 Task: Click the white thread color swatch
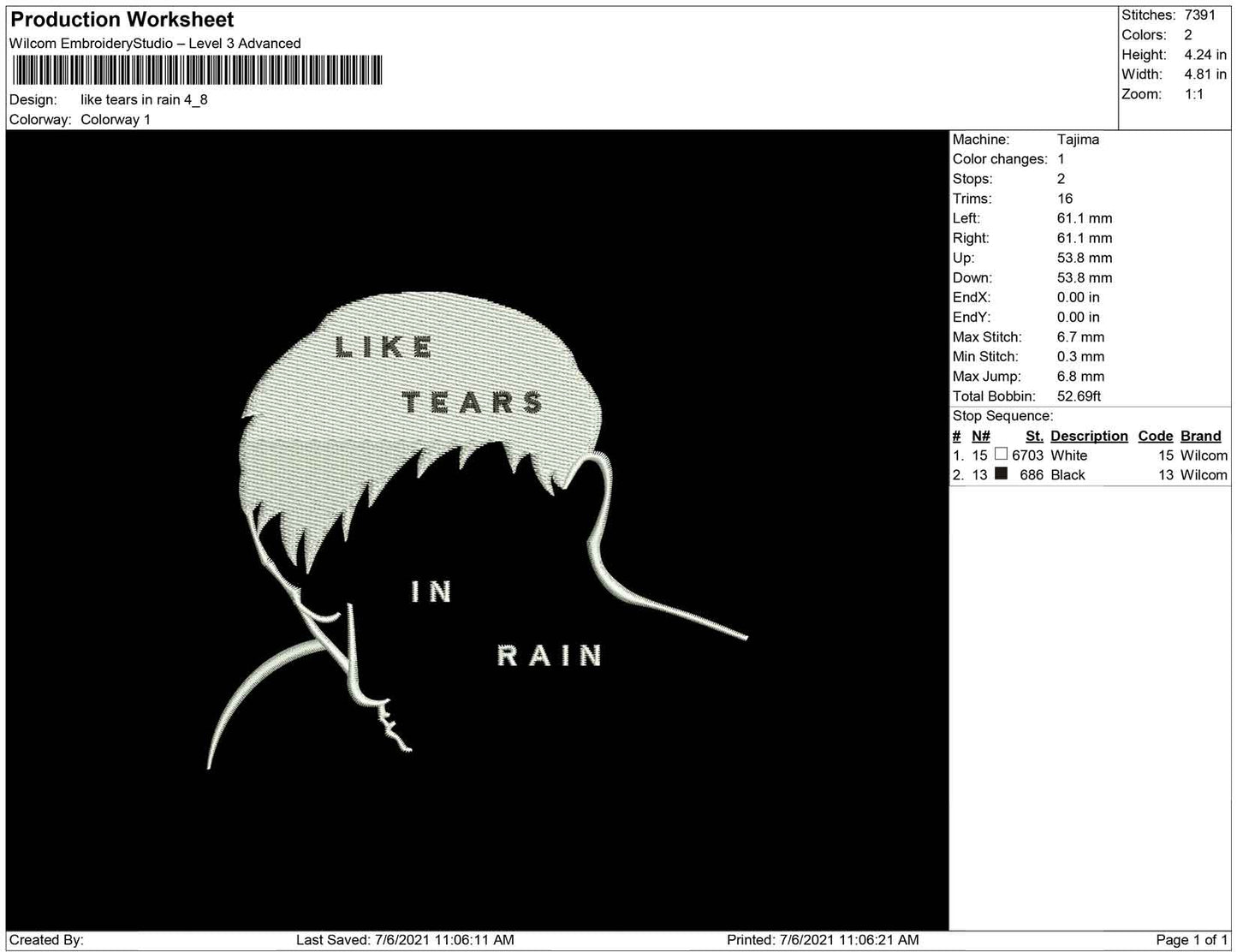[x=1001, y=455]
